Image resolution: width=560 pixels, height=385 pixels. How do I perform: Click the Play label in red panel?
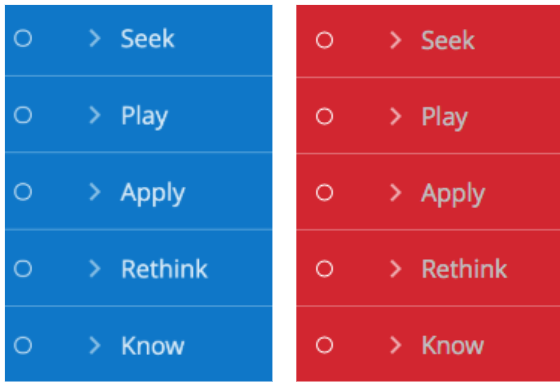click(445, 118)
